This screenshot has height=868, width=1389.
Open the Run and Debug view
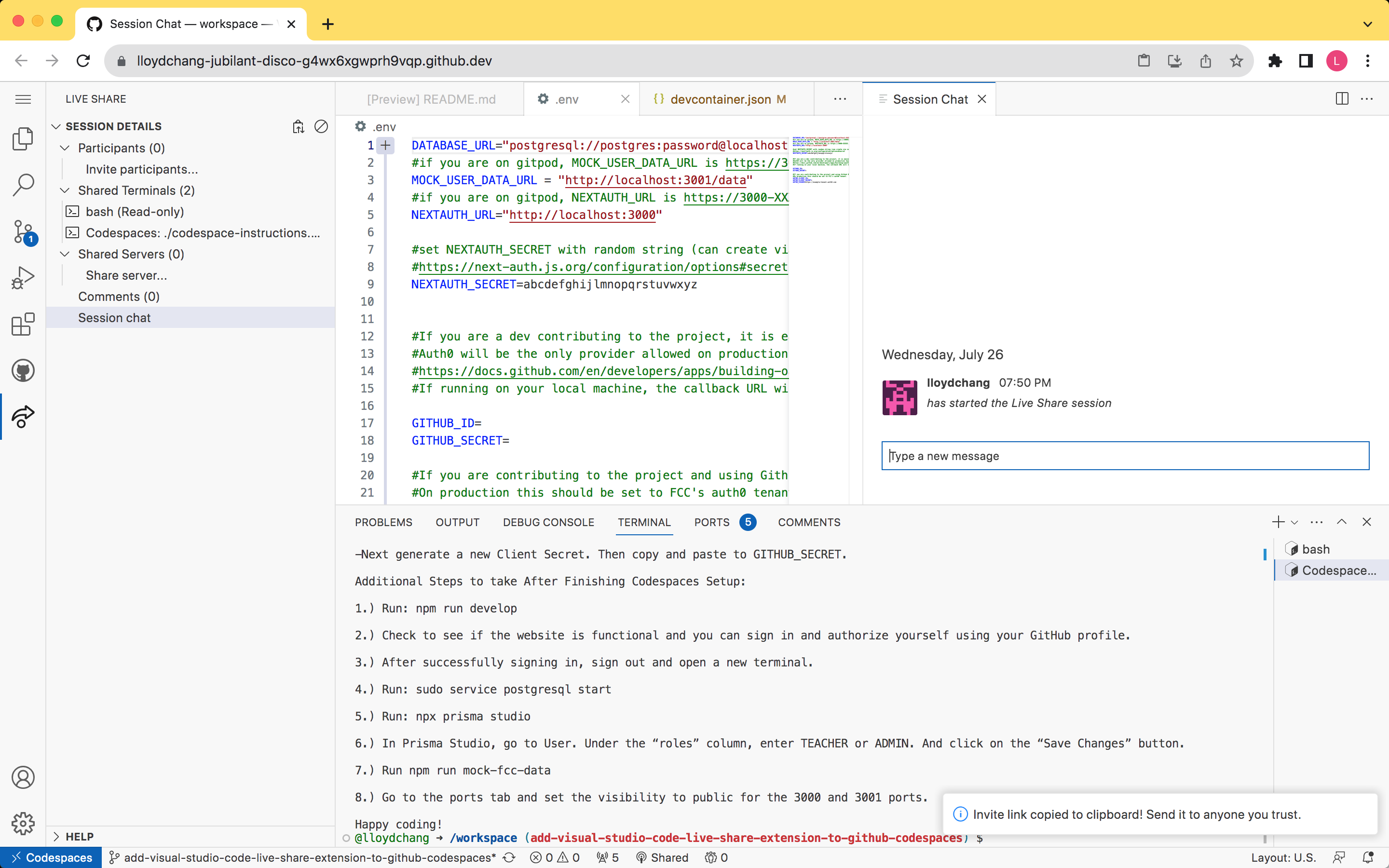click(23, 277)
